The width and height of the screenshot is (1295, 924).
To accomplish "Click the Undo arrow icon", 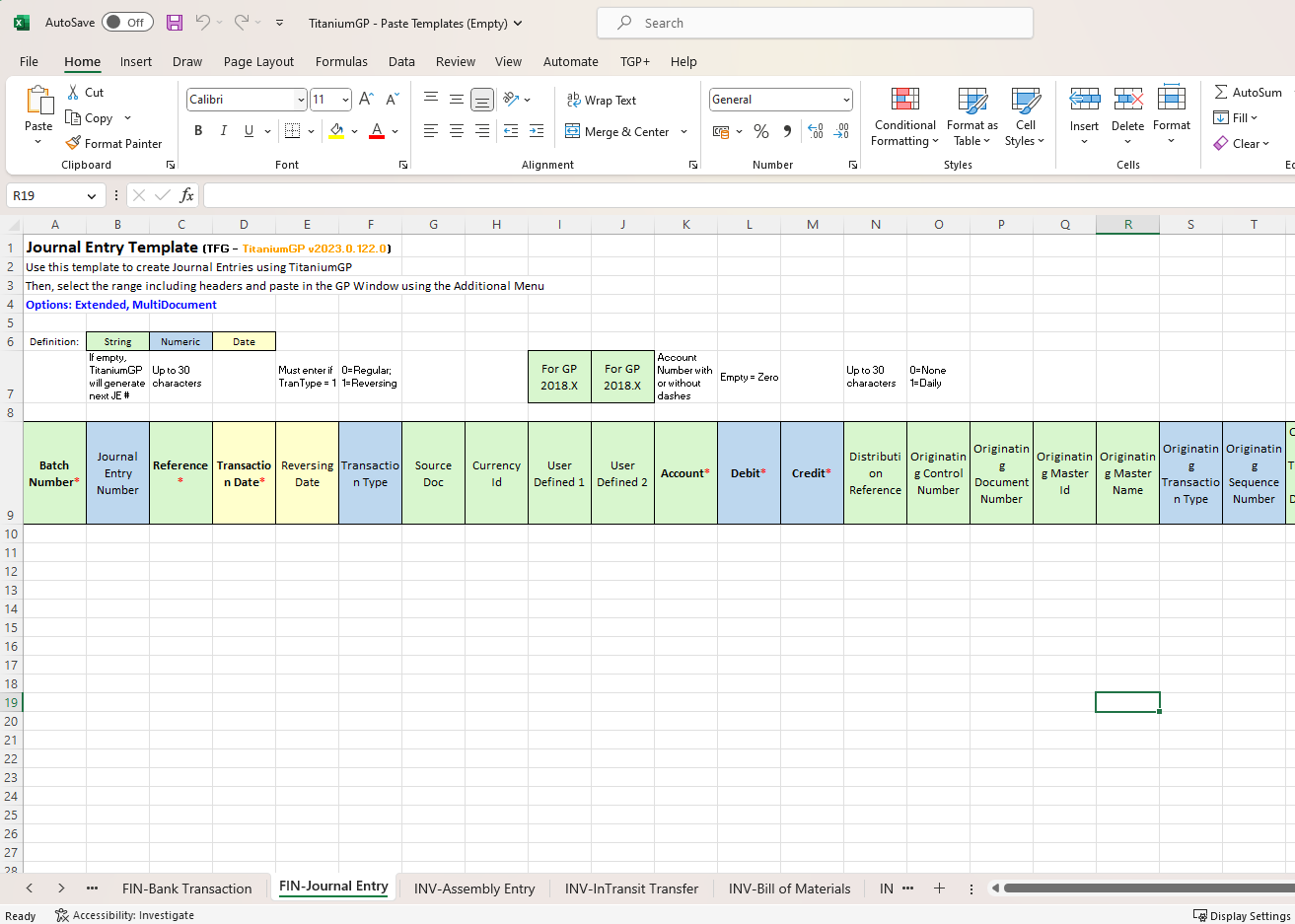I will tap(202, 23).
